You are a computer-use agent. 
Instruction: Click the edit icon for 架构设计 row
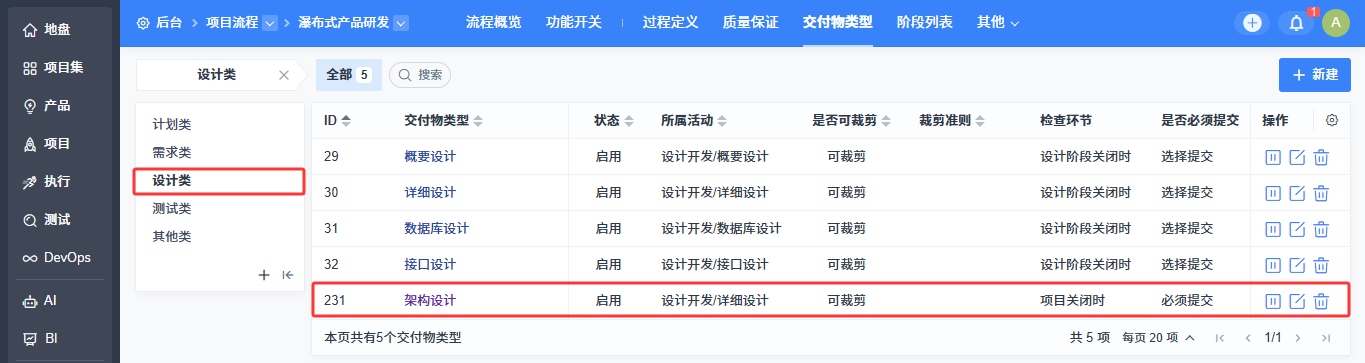click(1297, 300)
